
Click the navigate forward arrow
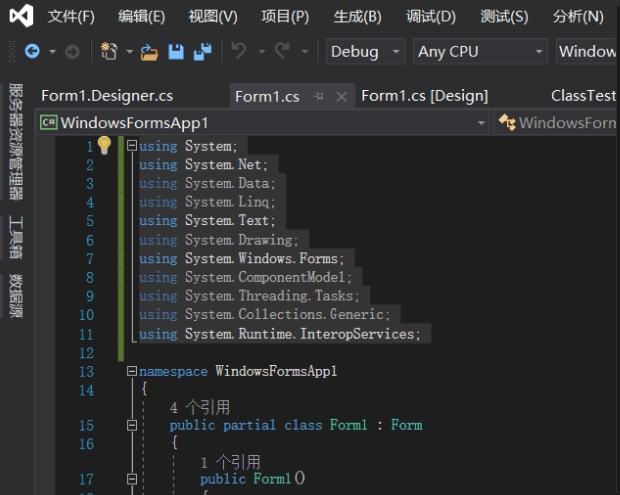click(x=72, y=51)
